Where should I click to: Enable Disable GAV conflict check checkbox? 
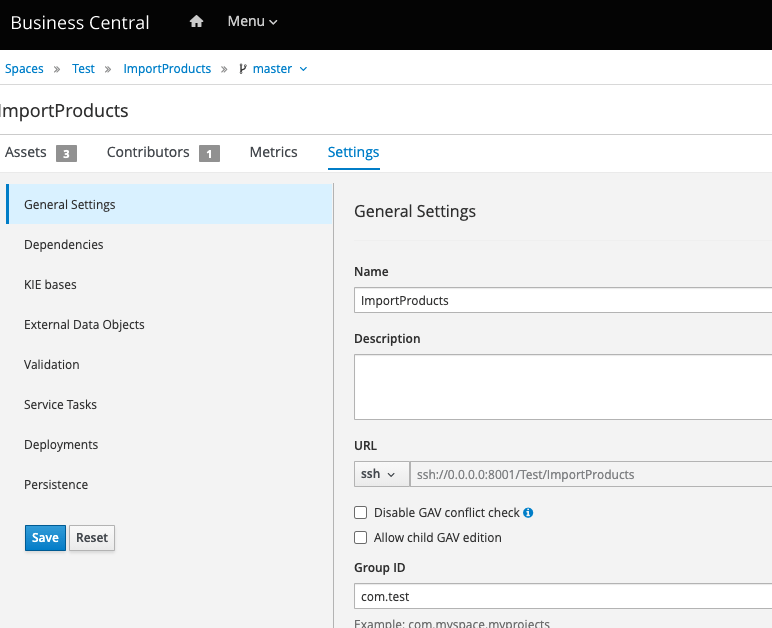click(361, 513)
